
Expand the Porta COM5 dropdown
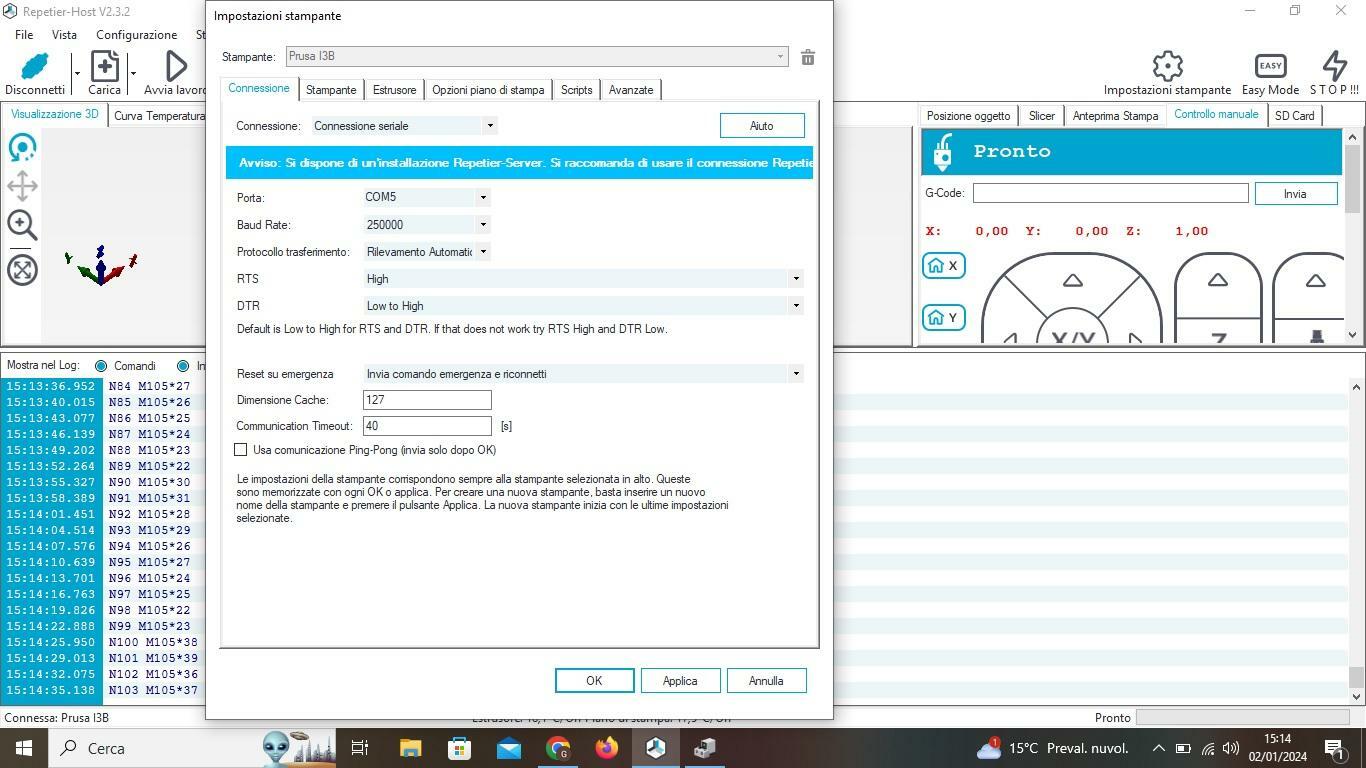click(482, 198)
